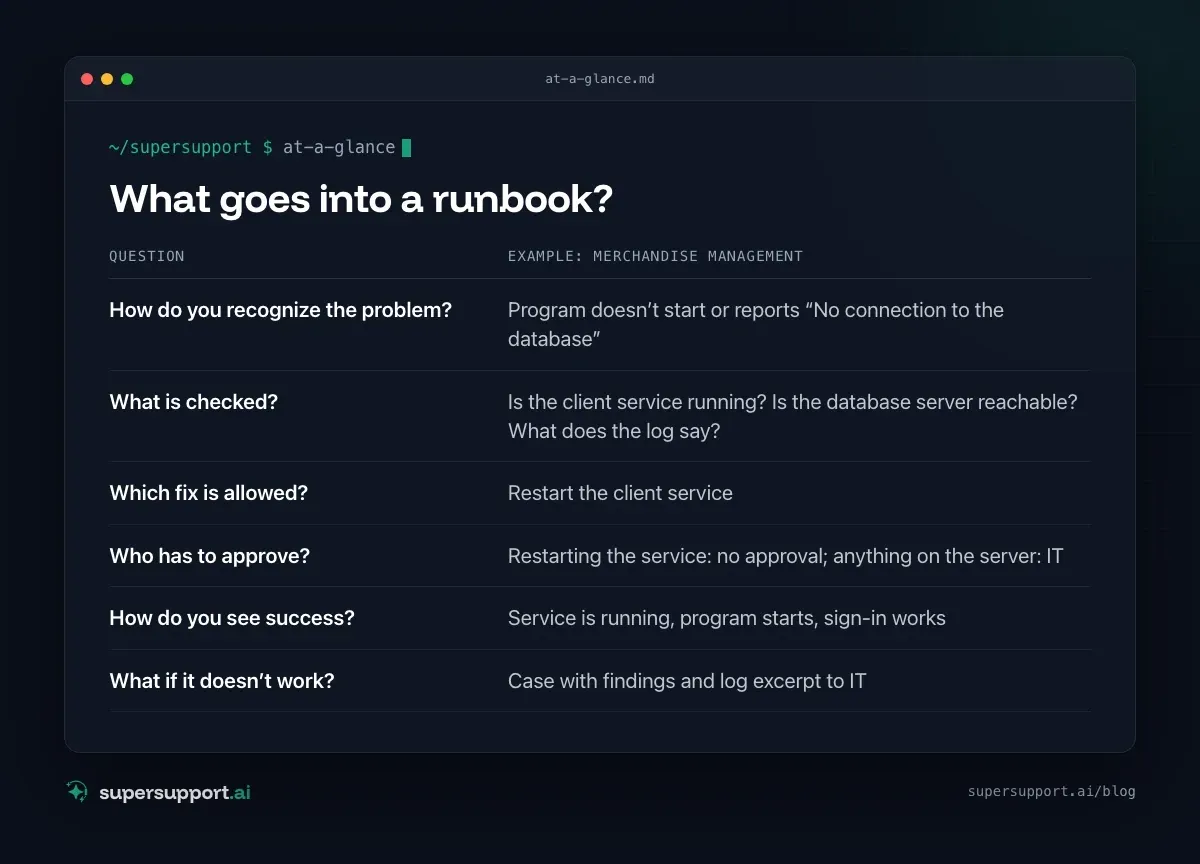Click 'Restart the client service' answer
This screenshot has width=1200, height=864.
pyautogui.click(x=620, y=493)
